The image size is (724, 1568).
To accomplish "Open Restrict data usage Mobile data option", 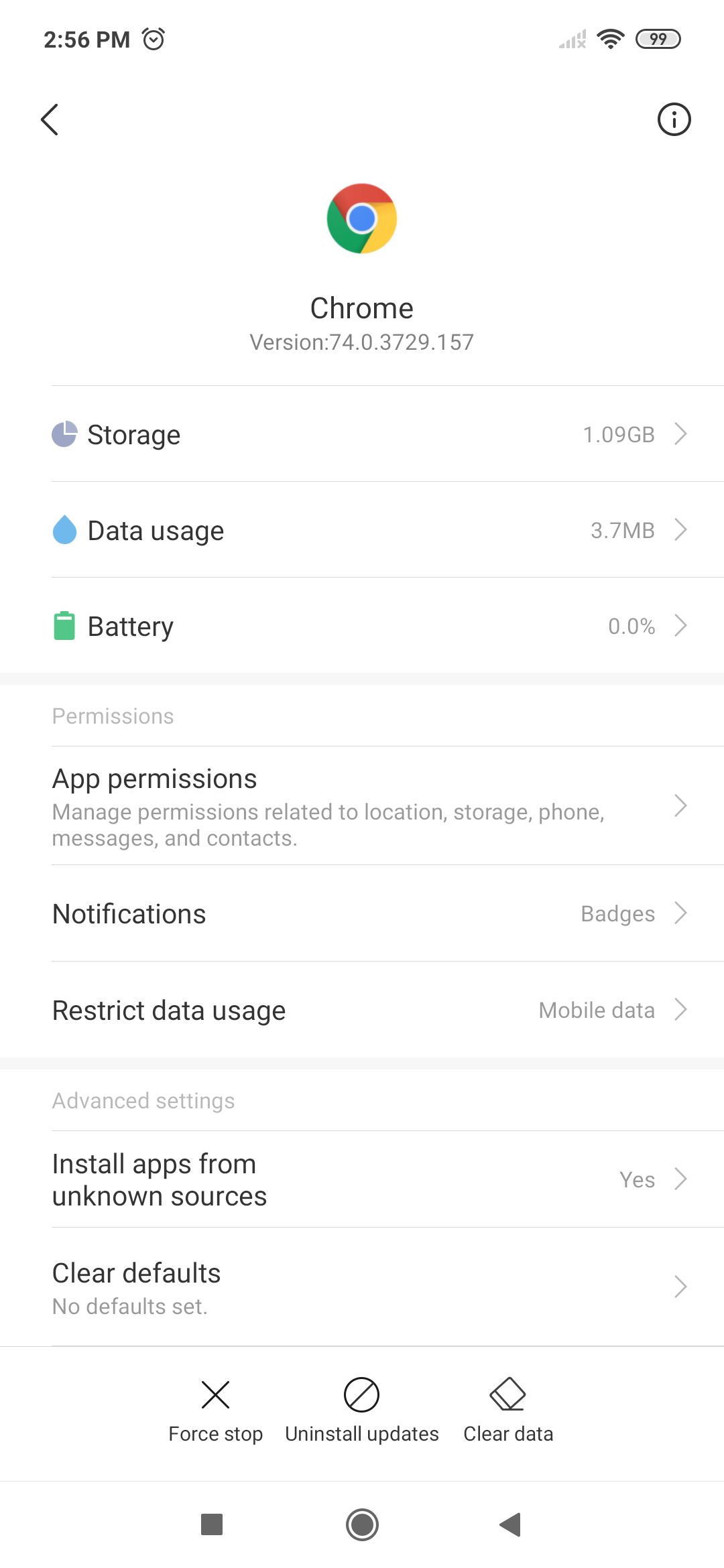I will (597, 1010).
